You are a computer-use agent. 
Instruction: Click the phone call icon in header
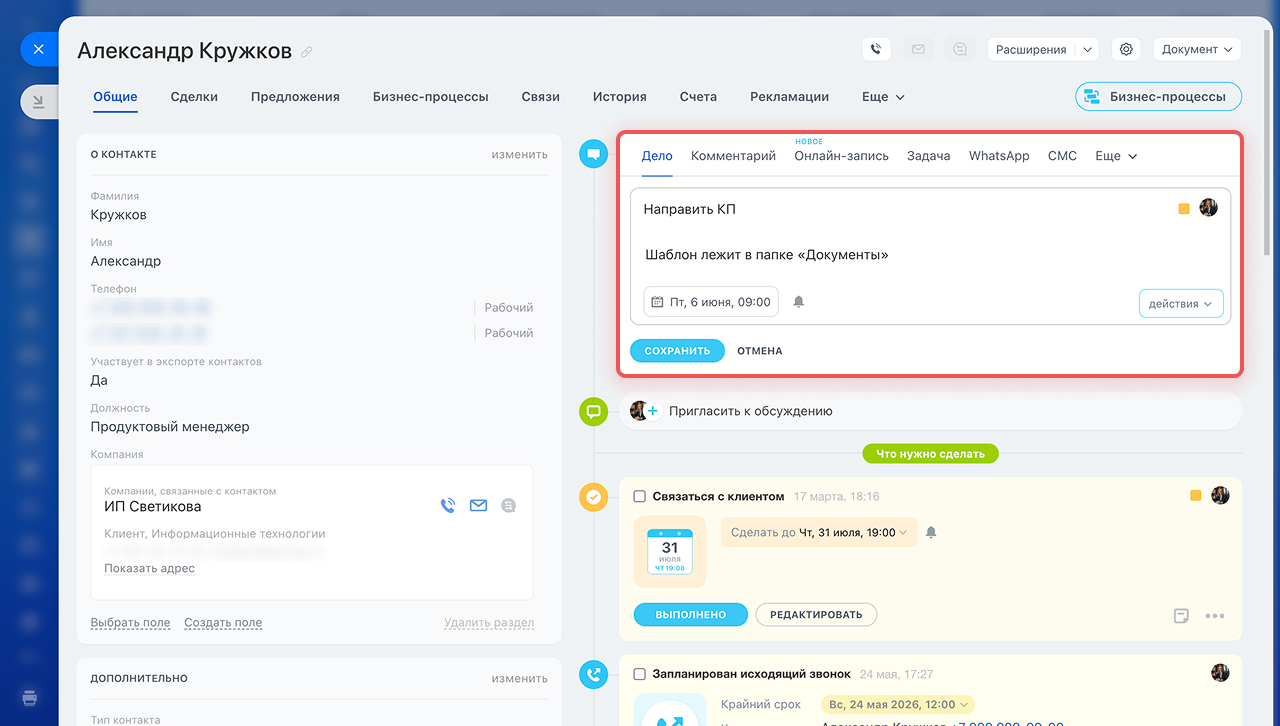(x=876, y=49)
